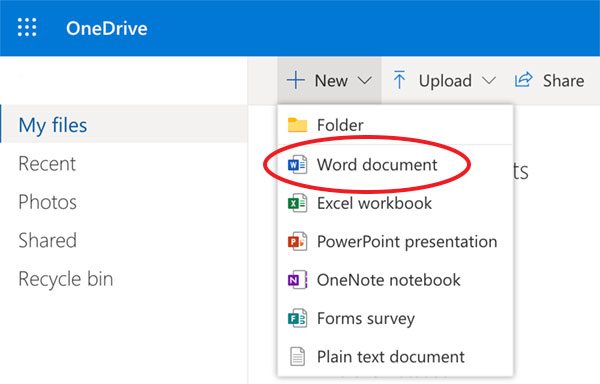The height and width of the screenshot is (384, 600).
Task: Click the Excel workbook icon
Action: (297, 203)
